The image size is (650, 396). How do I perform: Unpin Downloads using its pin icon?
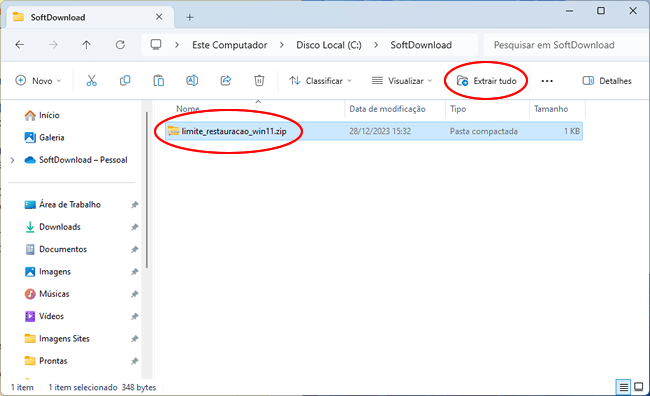(x=134, y=227)
